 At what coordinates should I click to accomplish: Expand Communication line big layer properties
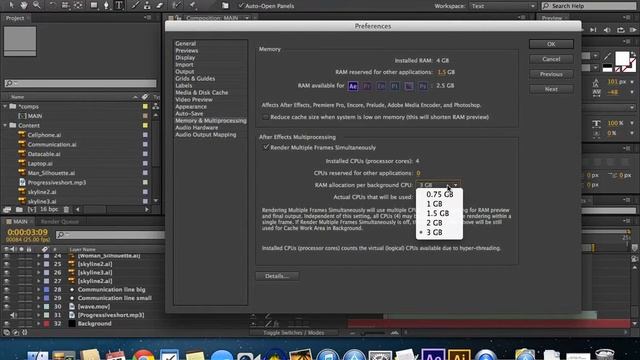pyautogui.click(x=38, y=289)
